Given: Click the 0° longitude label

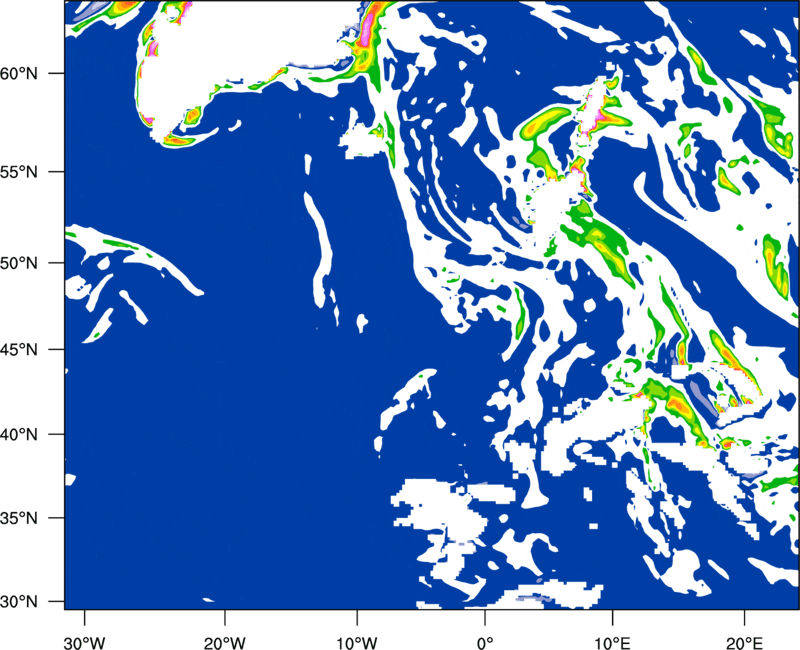Looking at the screenshot, I should (x=485, y=643).
